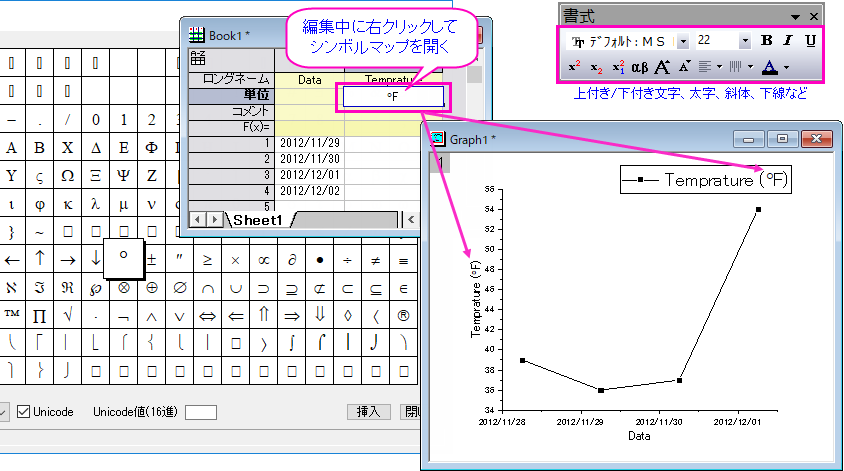Screen dimensions: 844x471
Task: Open the 書式 toolbar options arrow
Action: [795, 17]
